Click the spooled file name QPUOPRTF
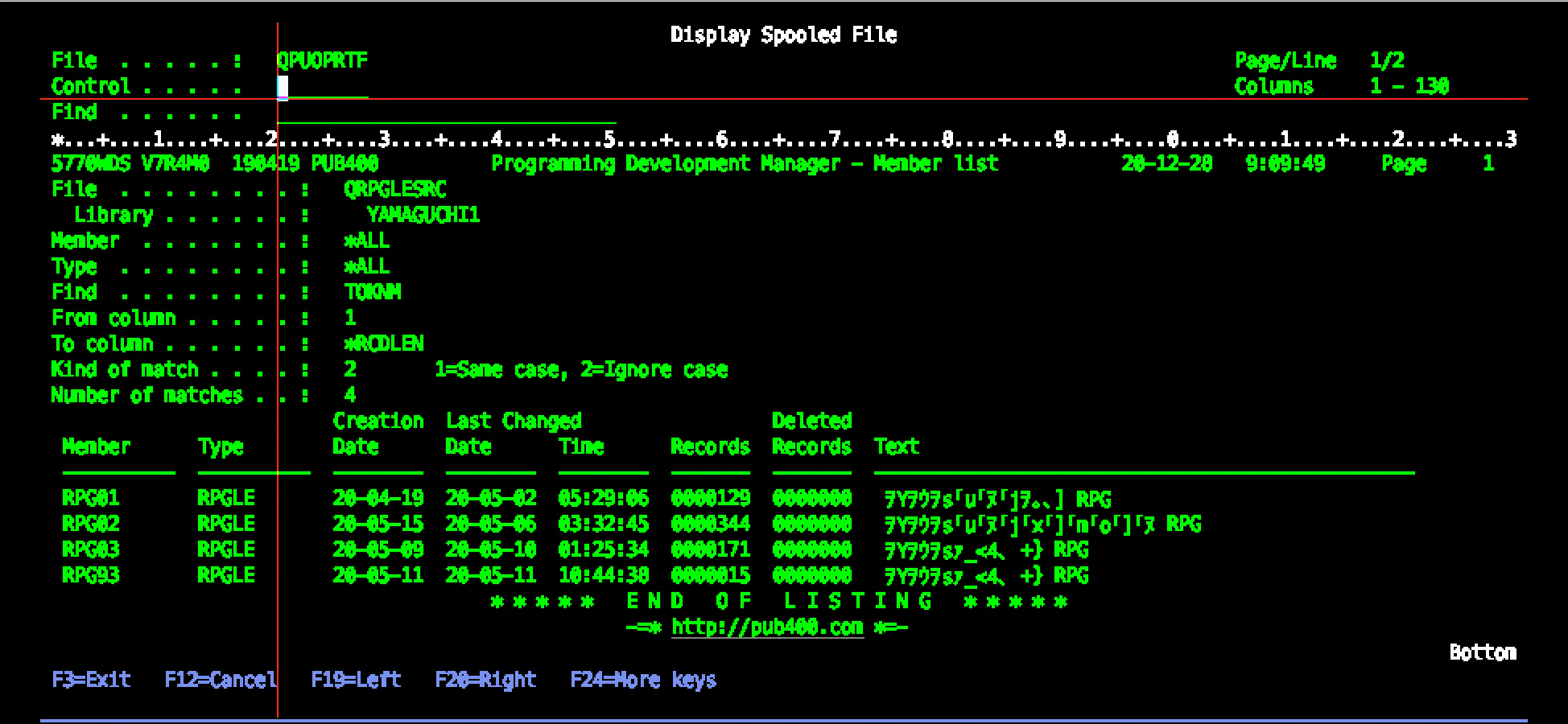The image size is (1568, 724). pos(322,60)
